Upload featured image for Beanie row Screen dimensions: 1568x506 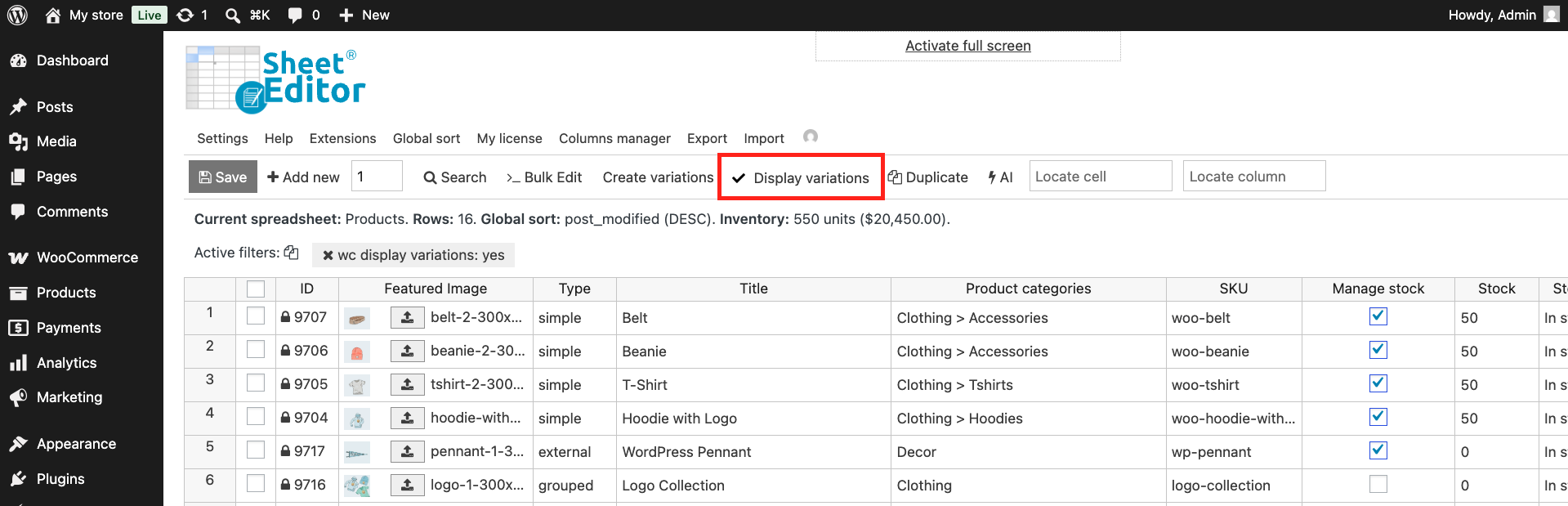click(x=407, y=351)
